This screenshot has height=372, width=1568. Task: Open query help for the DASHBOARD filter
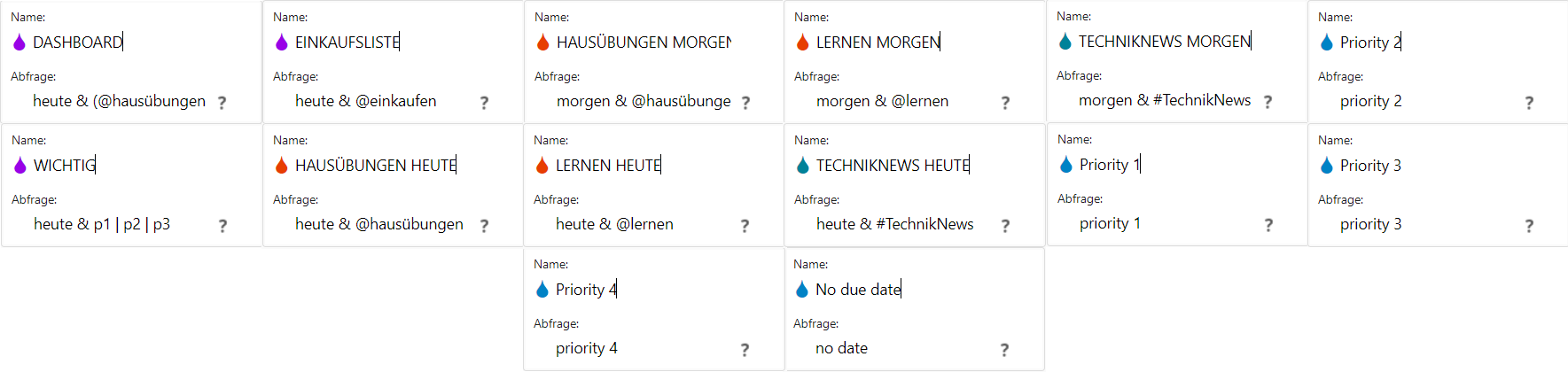click(222, 103)
